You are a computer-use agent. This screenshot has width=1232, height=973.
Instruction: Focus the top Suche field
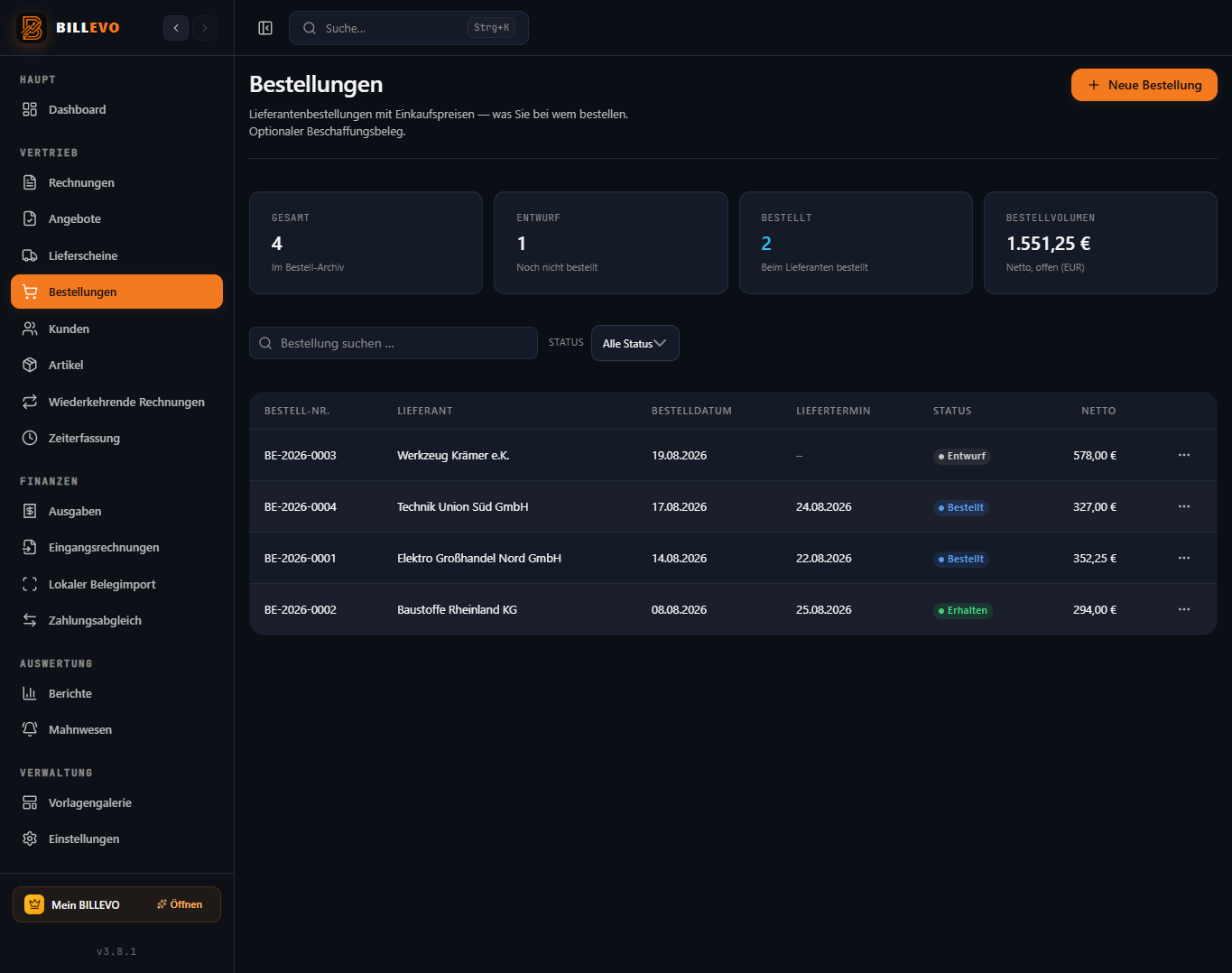point(409,28)
